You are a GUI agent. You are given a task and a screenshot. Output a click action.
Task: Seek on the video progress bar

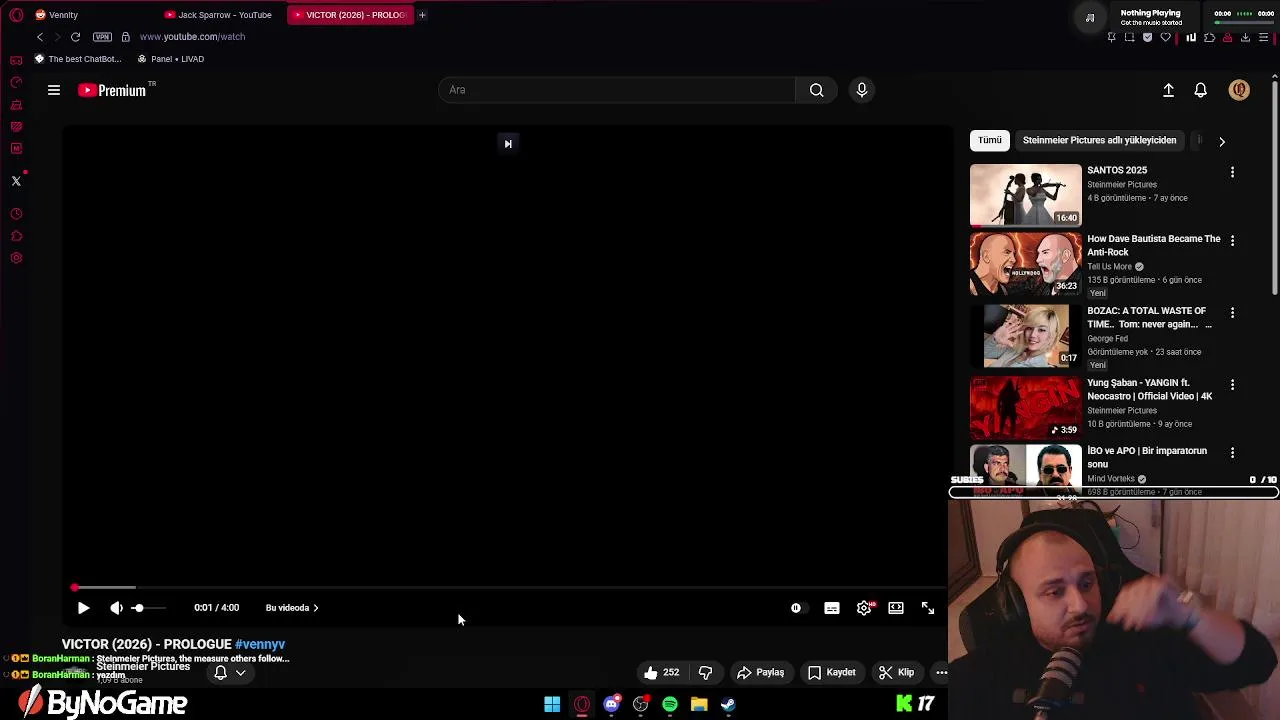click(x=509, y=587)
